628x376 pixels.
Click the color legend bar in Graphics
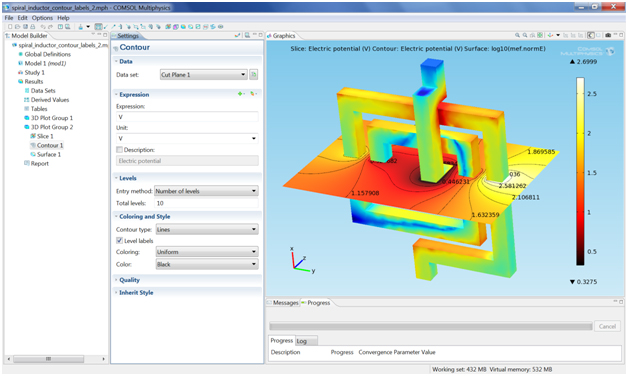580,171
